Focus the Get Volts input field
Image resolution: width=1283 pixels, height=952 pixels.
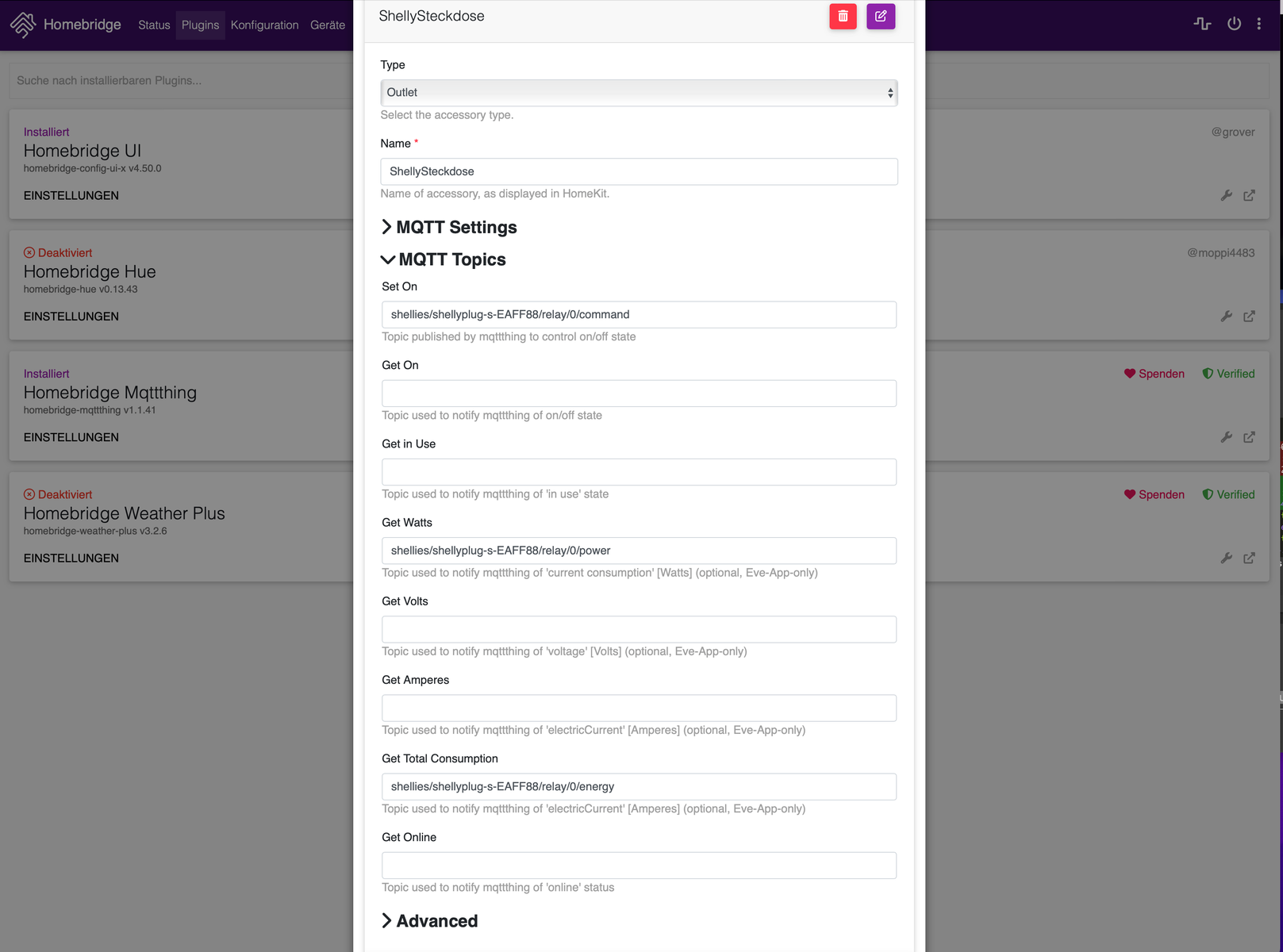pos(639,630)
